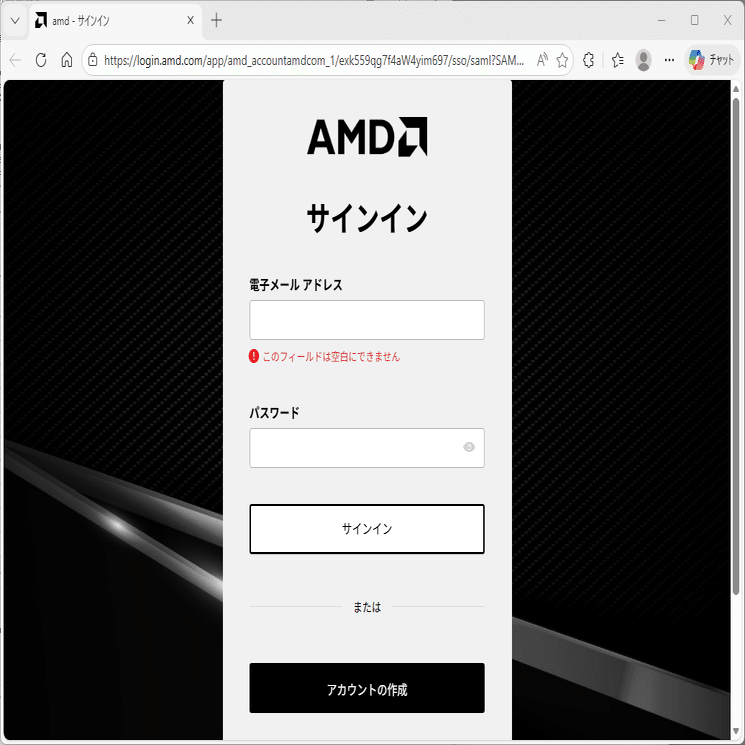745x745 pixels.
Task: Focus the 電子メール アドレス input field
Action: [367, 320]
